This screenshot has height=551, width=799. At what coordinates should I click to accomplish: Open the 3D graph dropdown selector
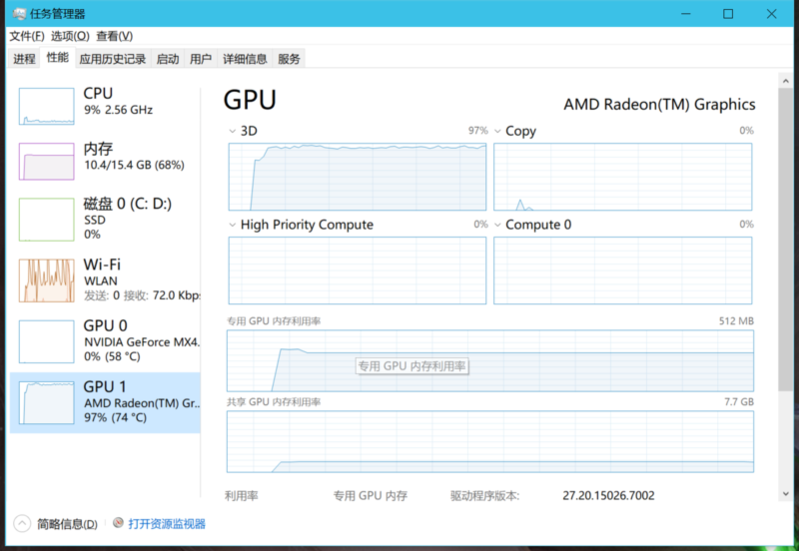click(x=233, y=131)
